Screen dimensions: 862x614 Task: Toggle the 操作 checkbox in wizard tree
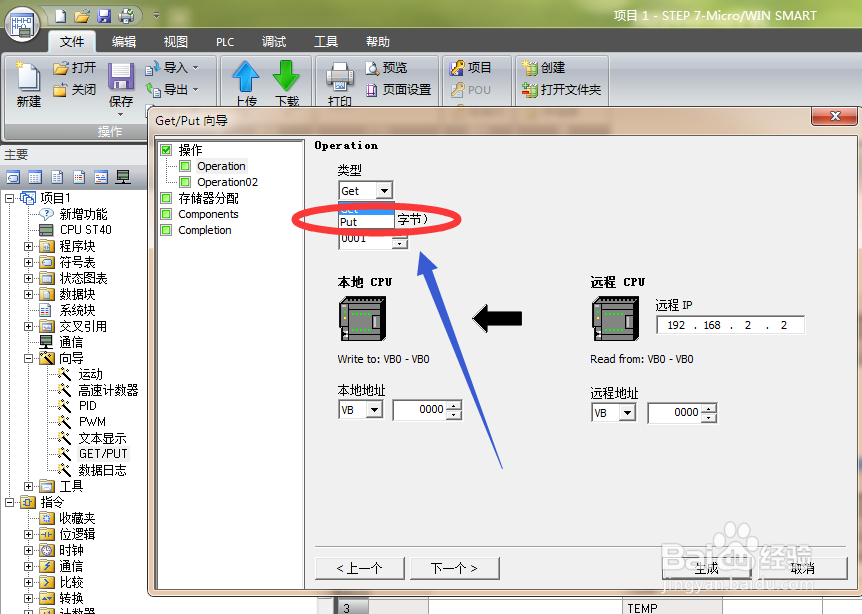[166, 150]
